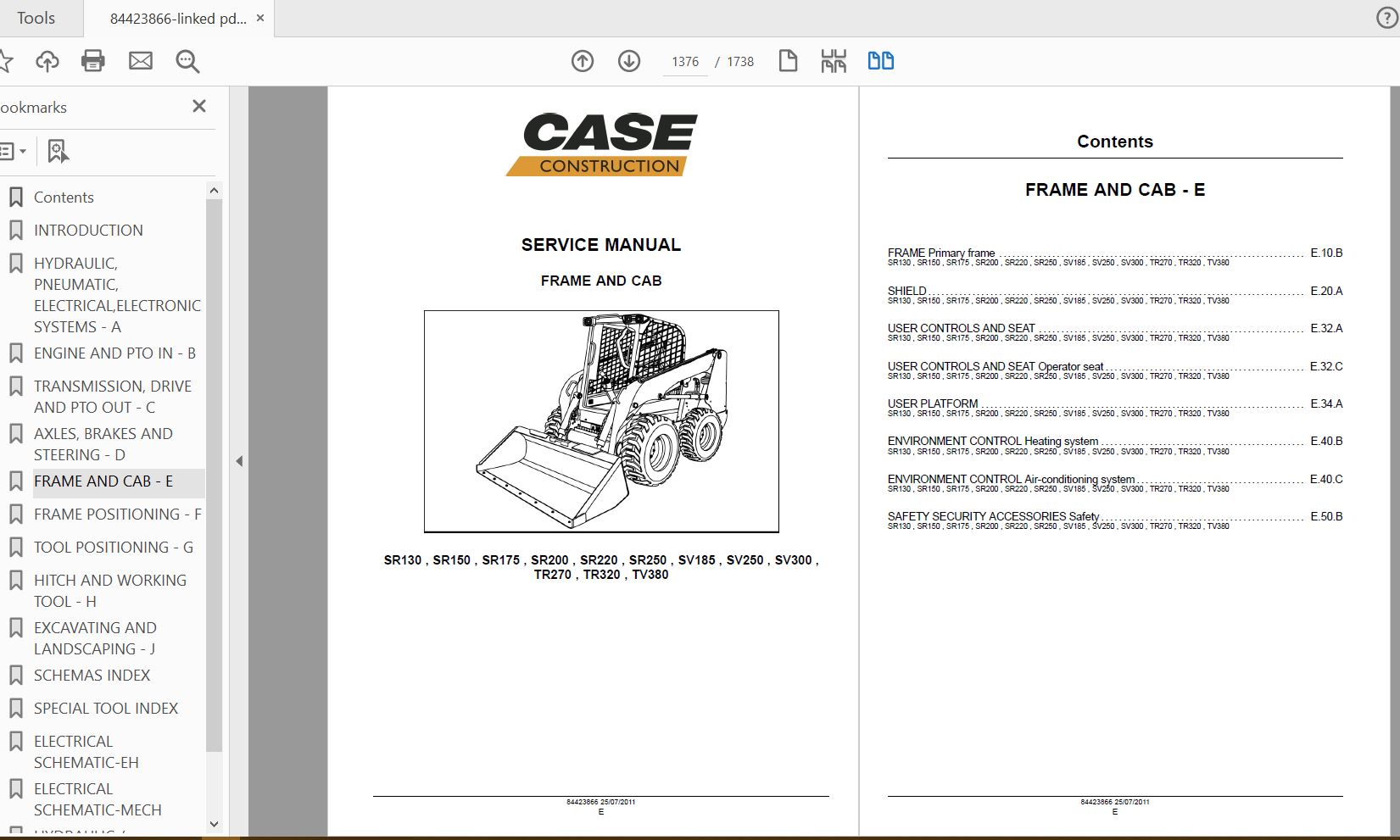Go to the next page arrow
This screenshot has height=840, width=1400.
click(628, 60)
